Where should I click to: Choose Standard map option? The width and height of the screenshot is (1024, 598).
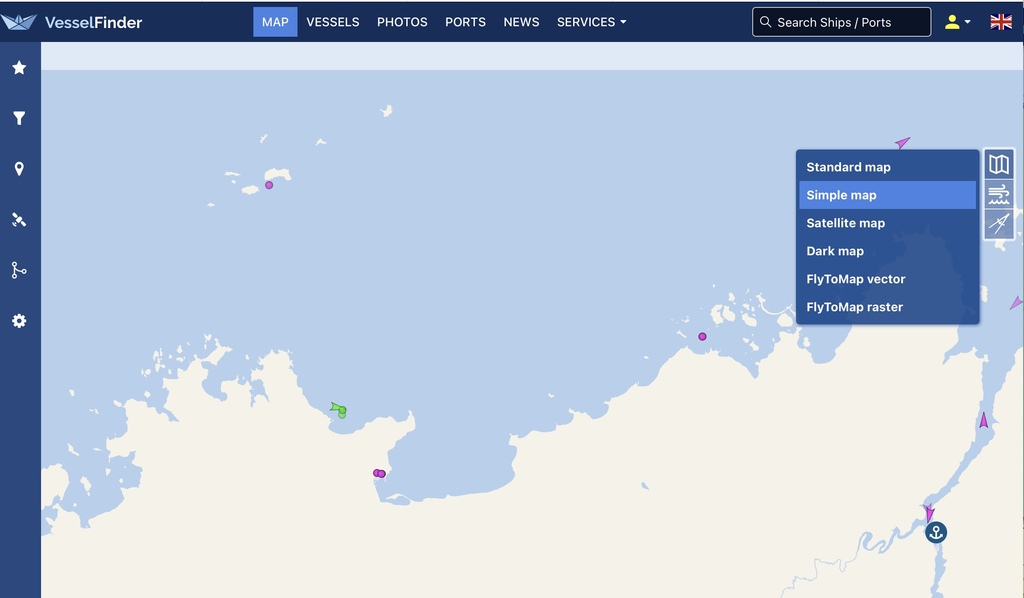(888, 167)
